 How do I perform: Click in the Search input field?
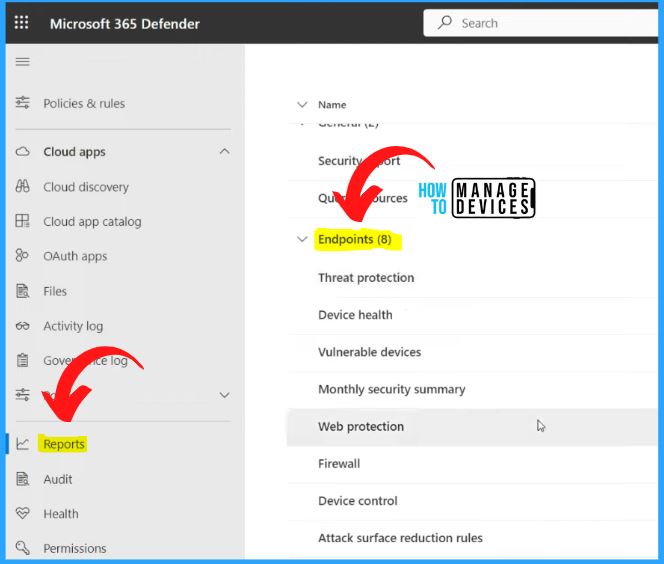point(541,23)
